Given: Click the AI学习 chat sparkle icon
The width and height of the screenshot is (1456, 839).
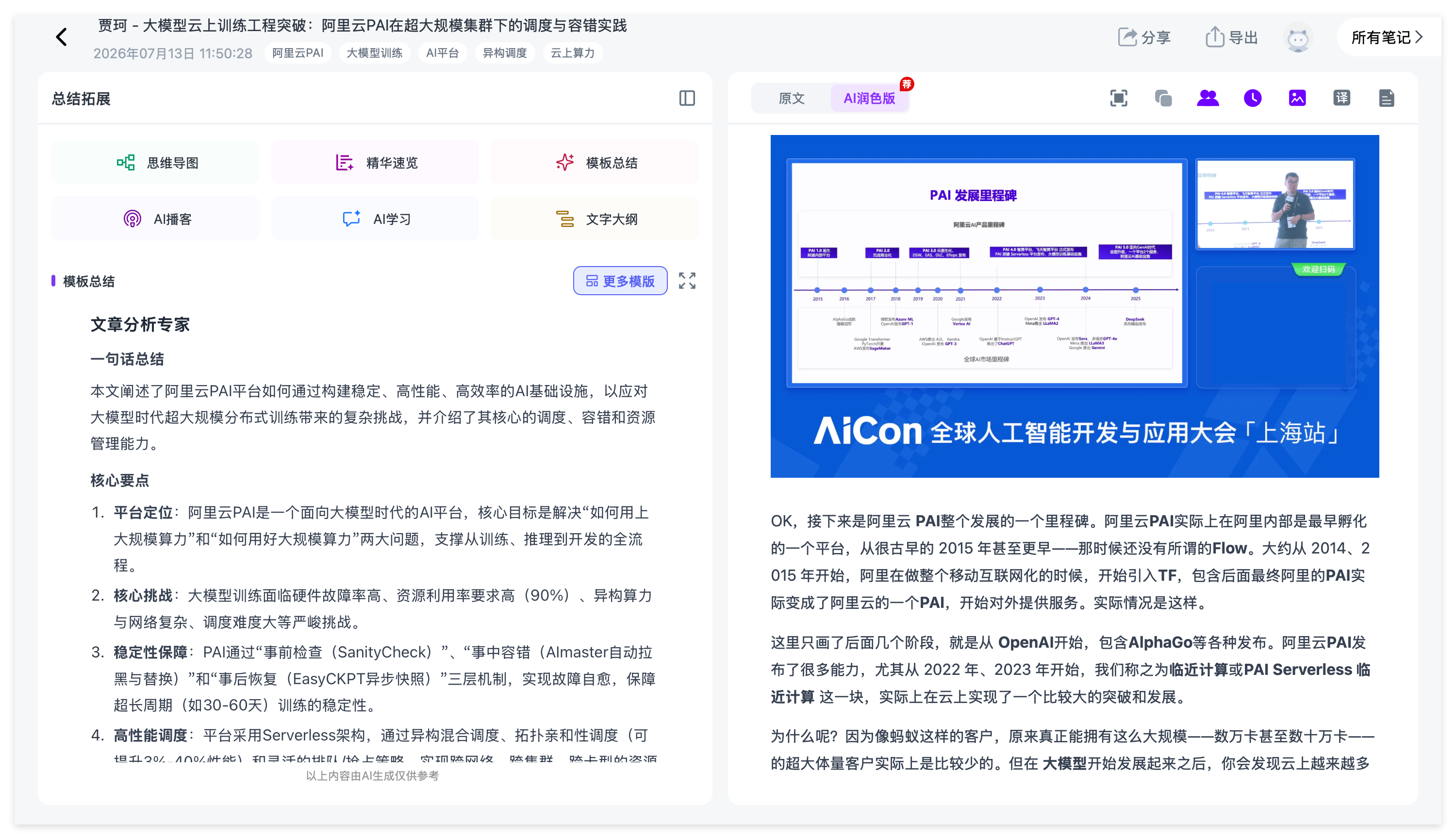Looking at the screenshot, I should [x=351, y=218].
